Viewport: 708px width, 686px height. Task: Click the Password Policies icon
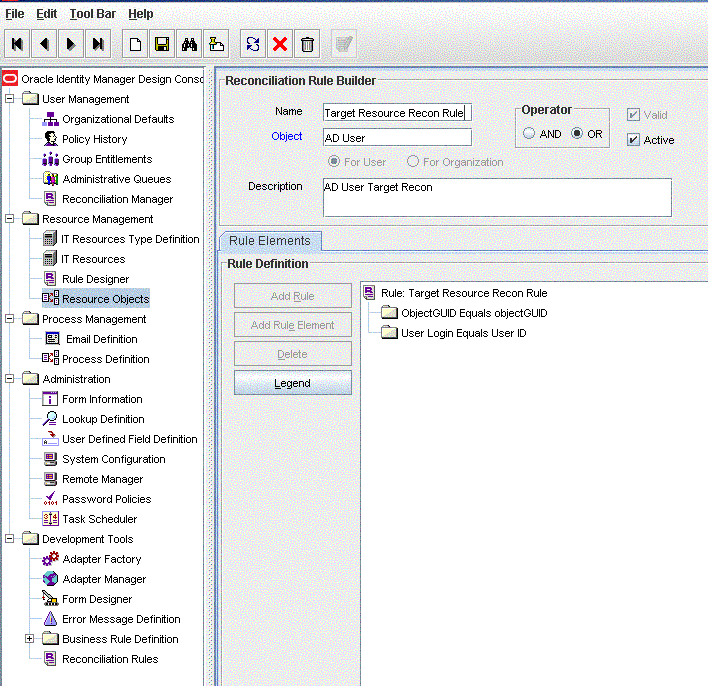coord(51,499)
